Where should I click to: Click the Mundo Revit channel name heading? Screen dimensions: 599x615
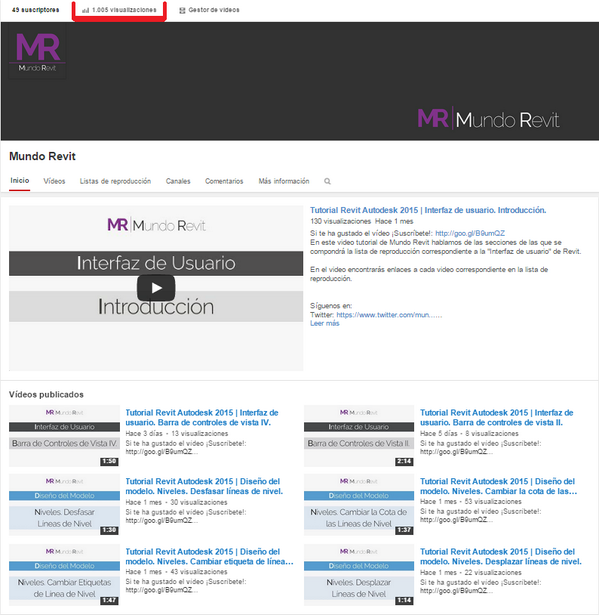[42, 156]
